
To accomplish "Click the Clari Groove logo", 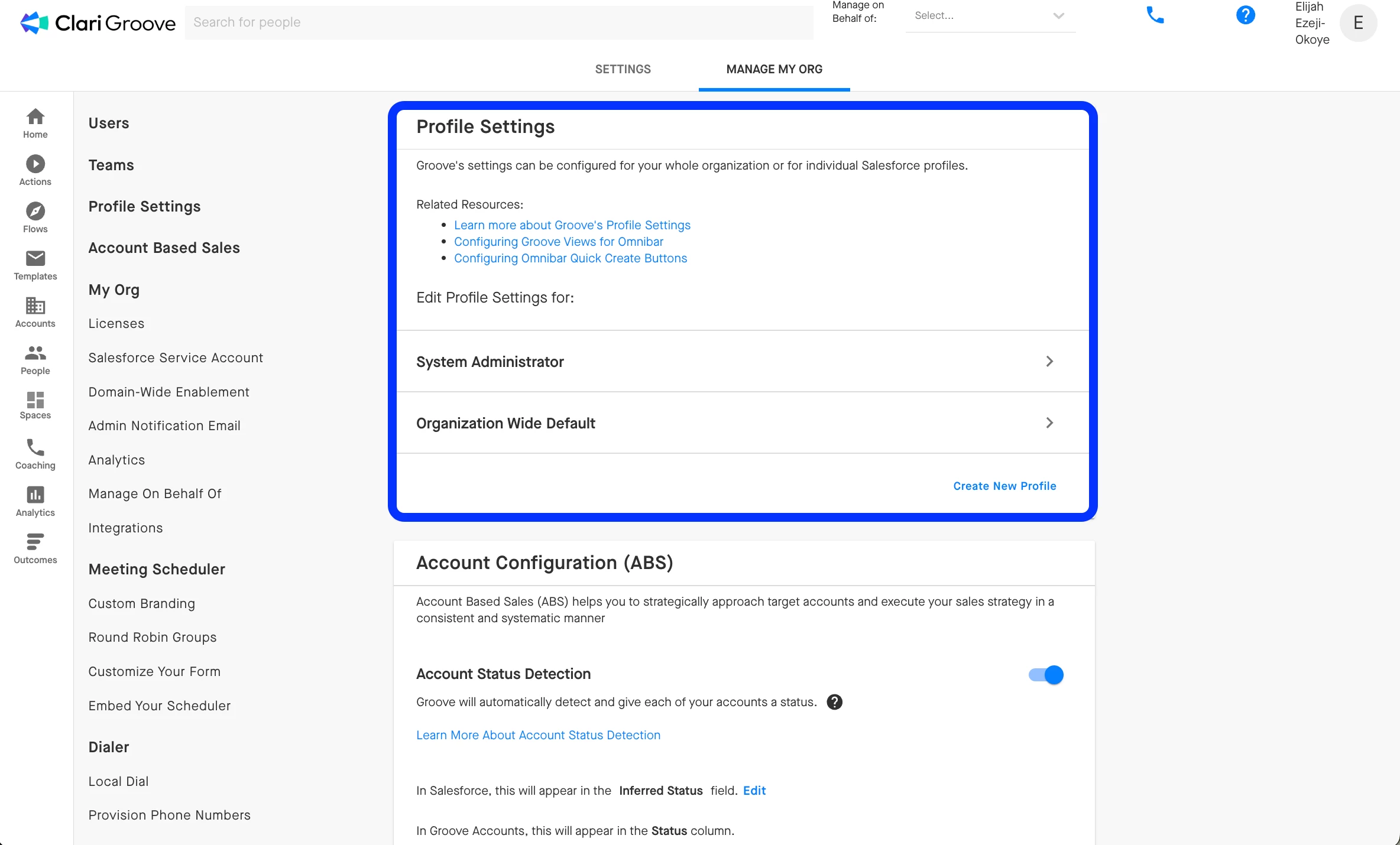I will (98, 22).
